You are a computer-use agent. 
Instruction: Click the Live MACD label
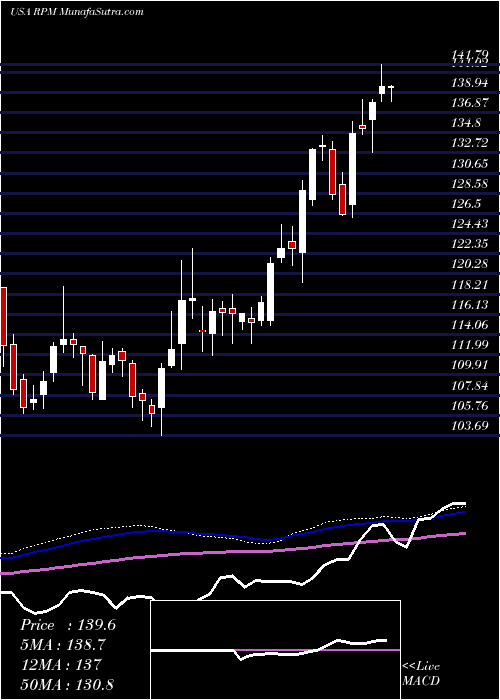(x=421, y=674)
